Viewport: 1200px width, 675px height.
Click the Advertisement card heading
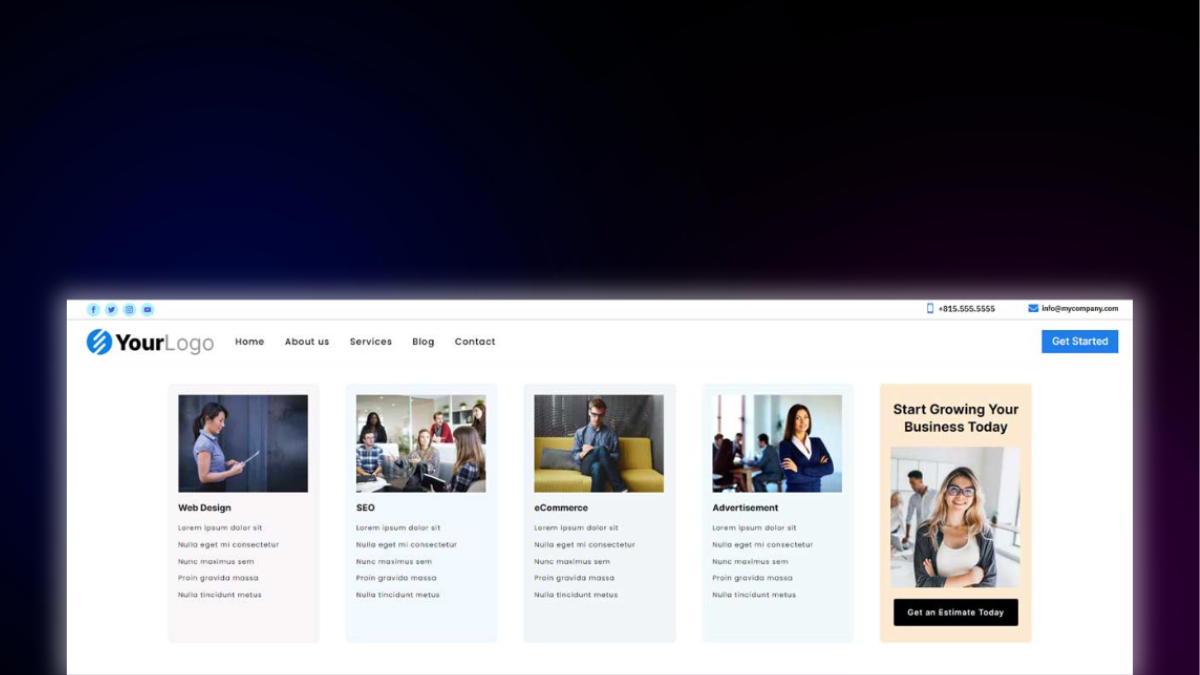pos(745,508)
